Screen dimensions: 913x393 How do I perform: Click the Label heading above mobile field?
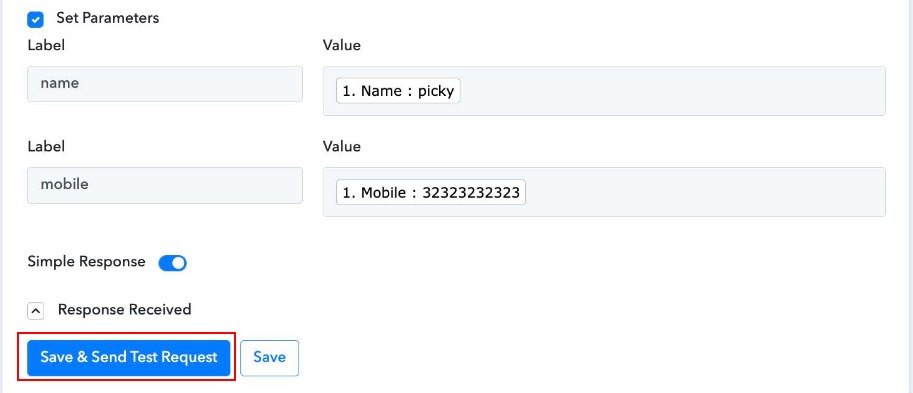pyautogui.click(x=46, y=146)
